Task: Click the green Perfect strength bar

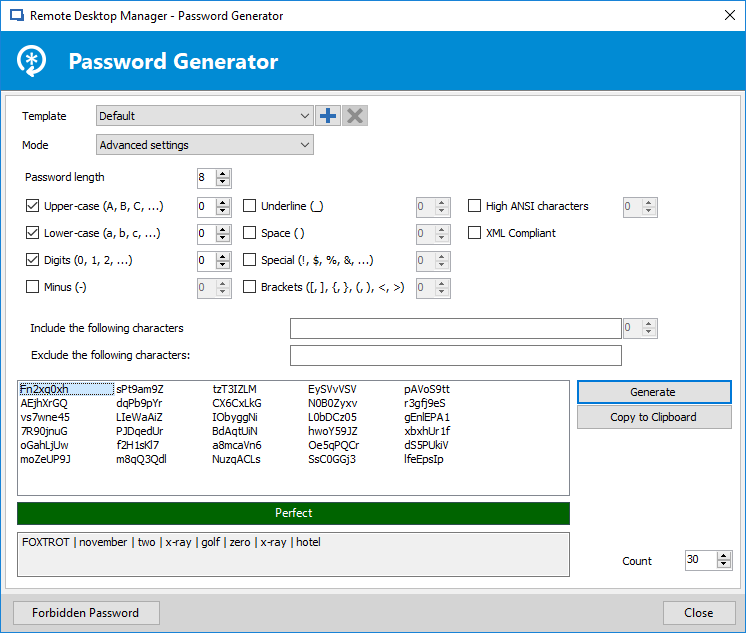Action: (293, 513)
